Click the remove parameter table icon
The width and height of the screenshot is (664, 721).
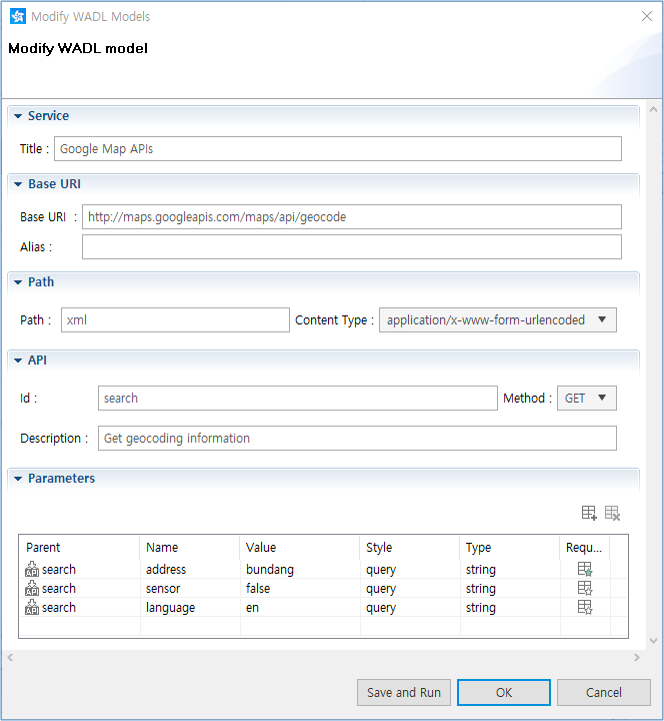(612, 513)
